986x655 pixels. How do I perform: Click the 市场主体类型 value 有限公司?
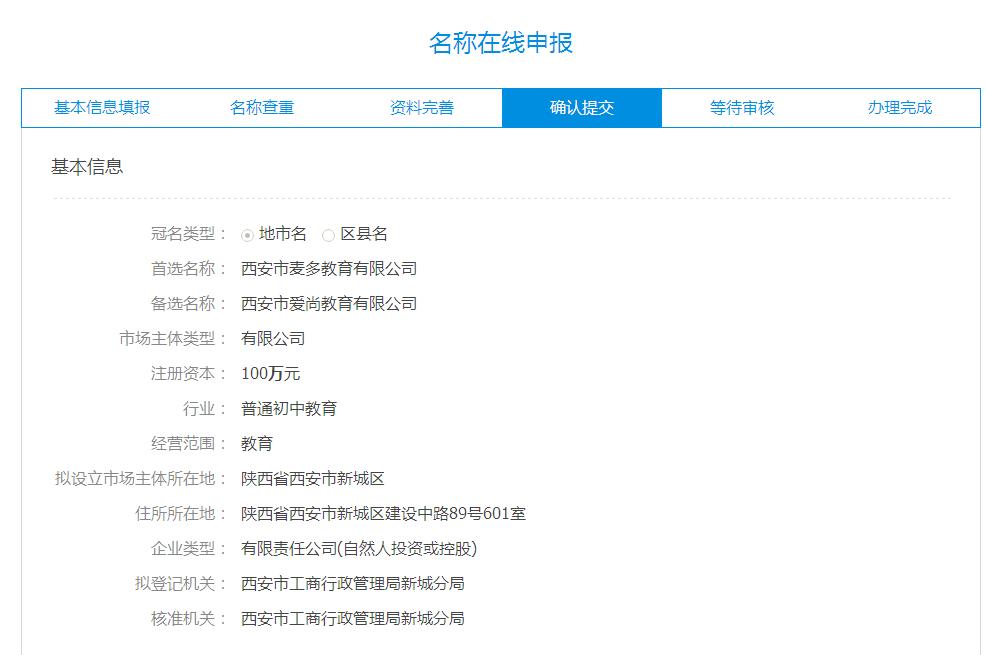click(273, 339)
